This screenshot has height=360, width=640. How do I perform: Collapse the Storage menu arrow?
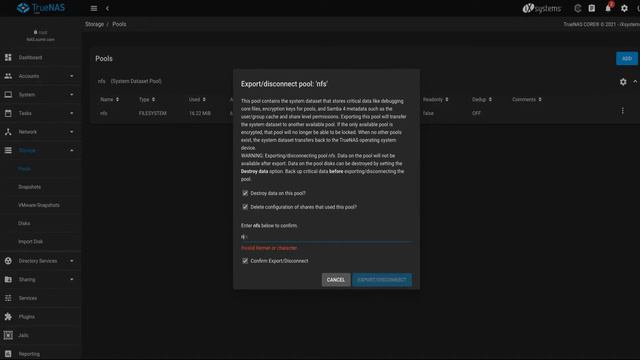click(72, 150)
